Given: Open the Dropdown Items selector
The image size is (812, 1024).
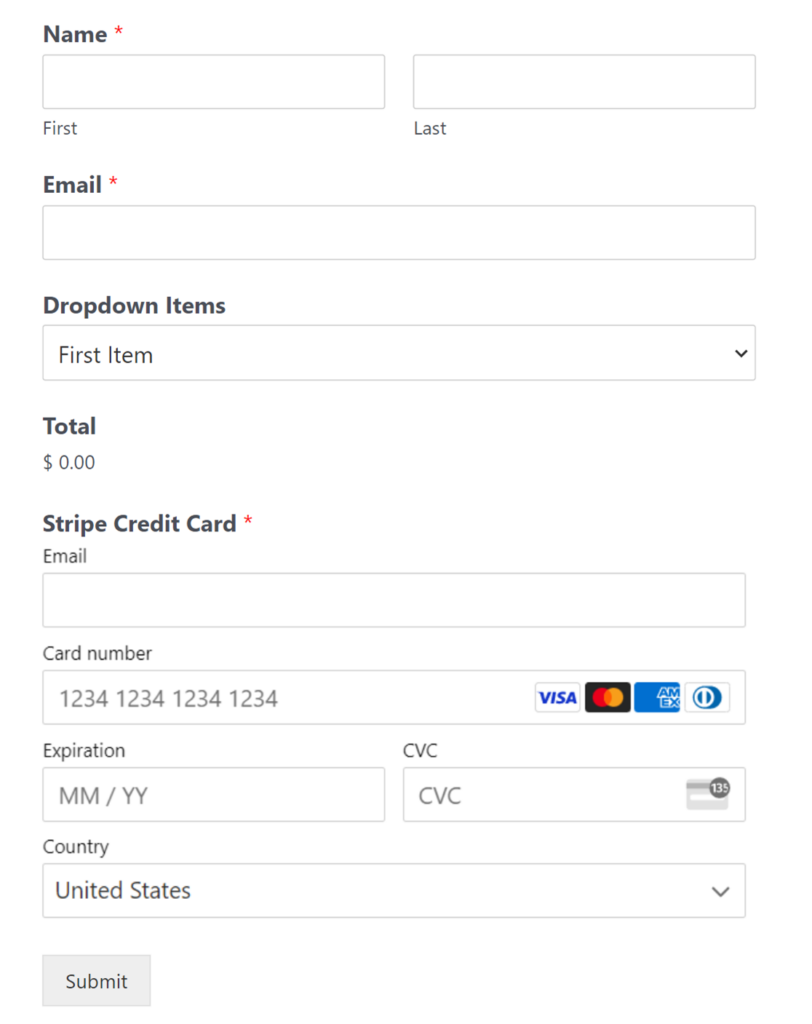Looking at the screenshot, I should click(399, 353).
